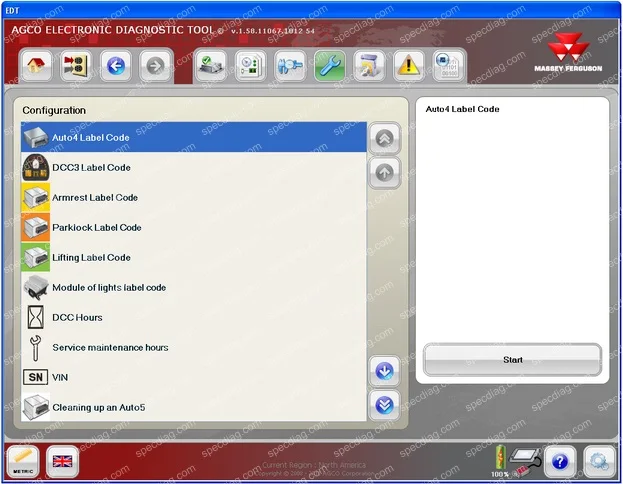Move down one item with the blue down arrow
This screenshot has height=484, width=623.
pos(384,371)
